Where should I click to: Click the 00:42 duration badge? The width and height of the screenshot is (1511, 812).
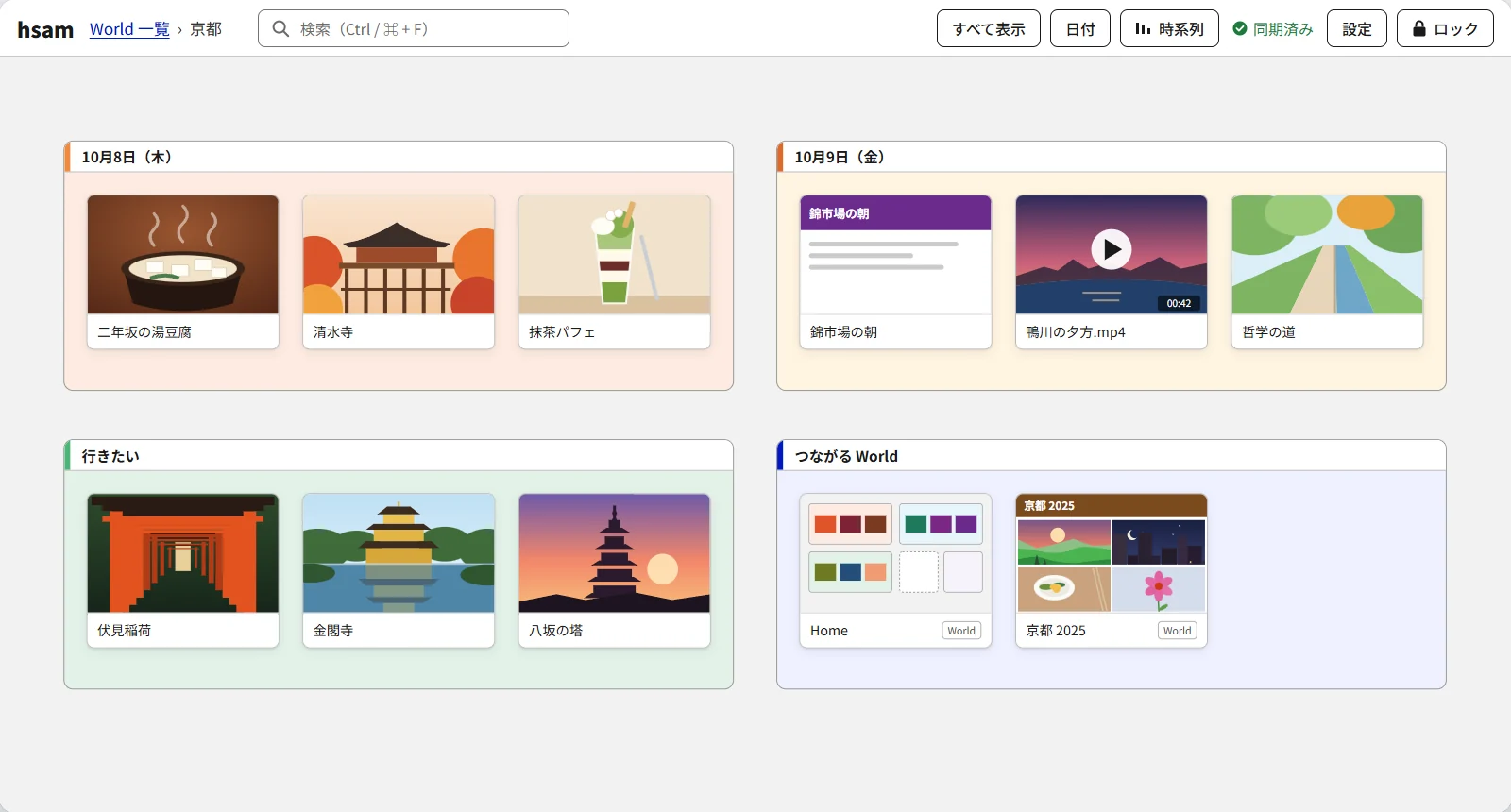click(x=1179, y=303)
